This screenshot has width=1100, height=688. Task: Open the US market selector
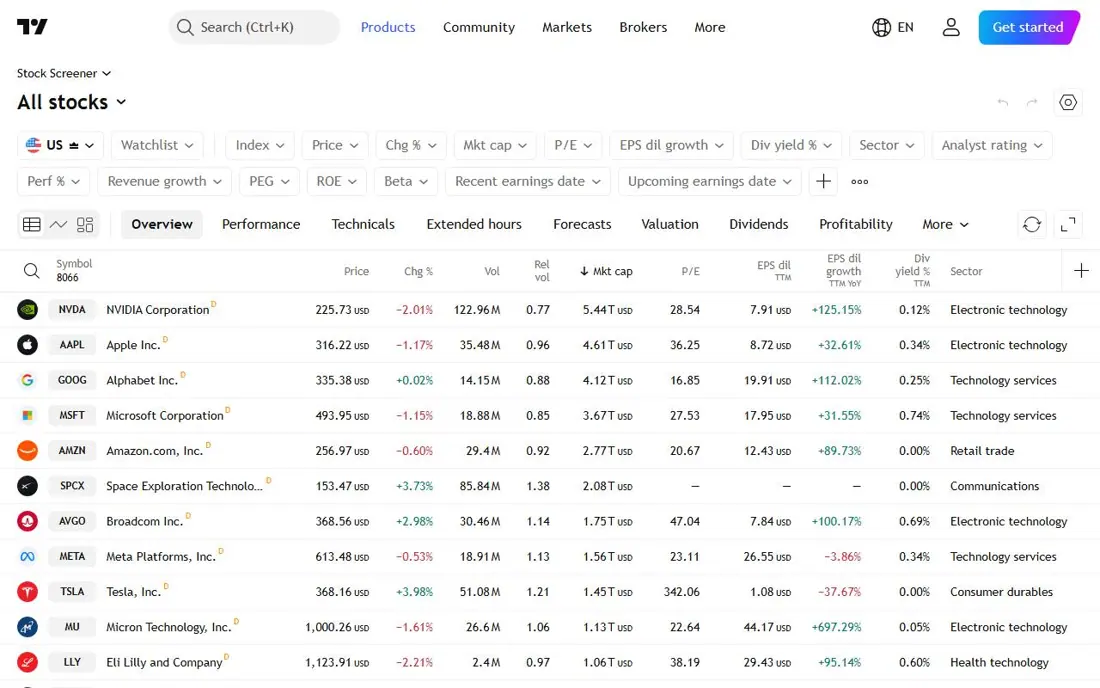click(x=60, y=145)
